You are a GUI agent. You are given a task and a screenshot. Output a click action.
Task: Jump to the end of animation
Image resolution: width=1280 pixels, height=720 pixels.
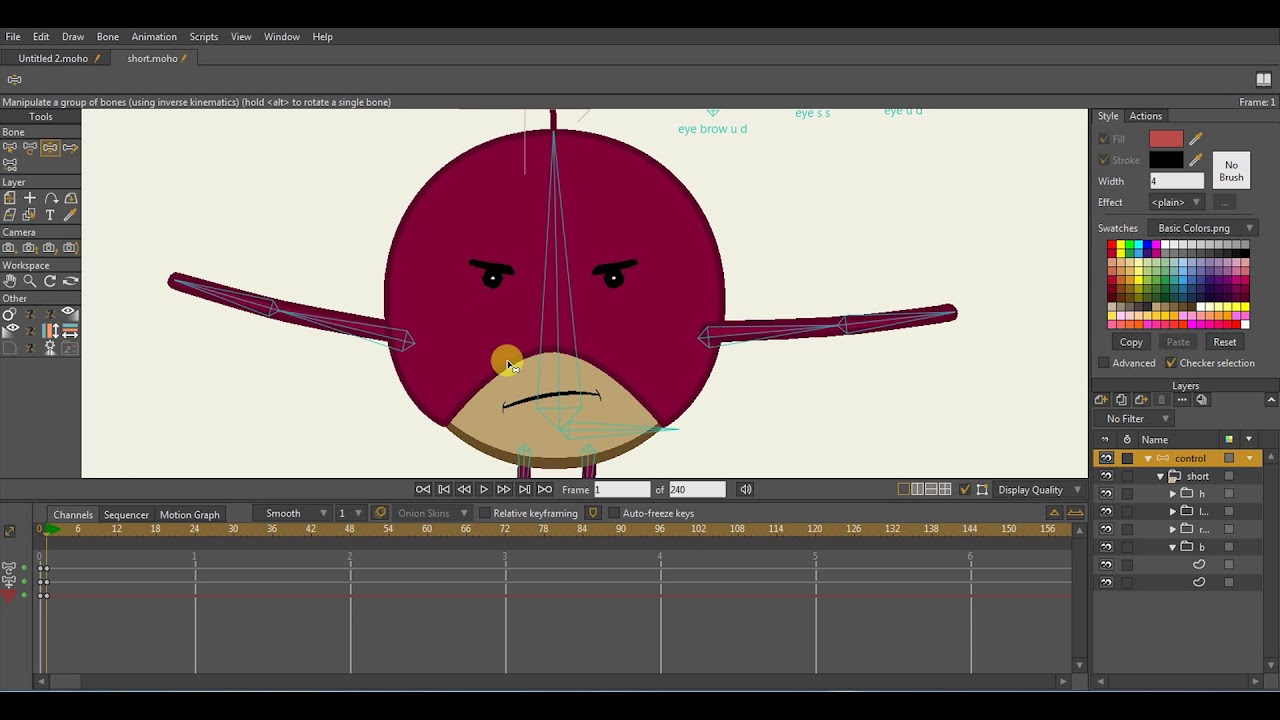545,489
